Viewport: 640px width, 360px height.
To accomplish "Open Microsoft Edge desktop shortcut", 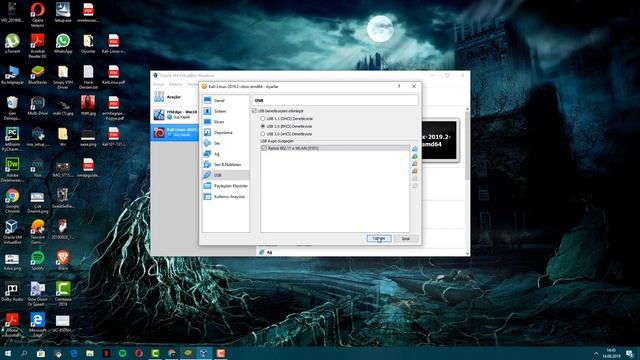I will (38, 325).
